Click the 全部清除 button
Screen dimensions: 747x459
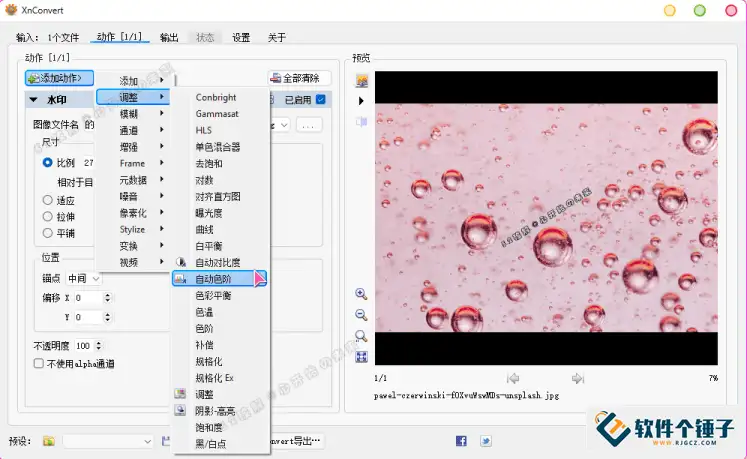pyautogui.click(x=299, y=78)
